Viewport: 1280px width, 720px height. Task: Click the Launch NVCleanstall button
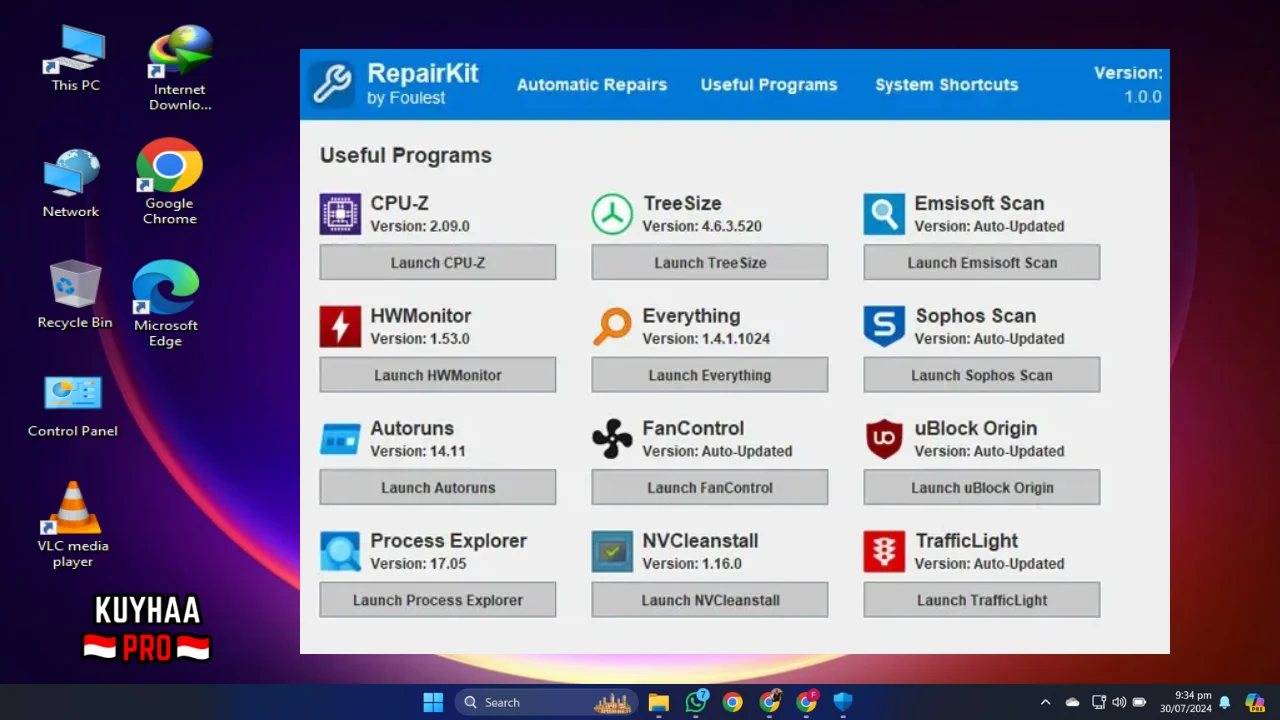click(710, 600)
